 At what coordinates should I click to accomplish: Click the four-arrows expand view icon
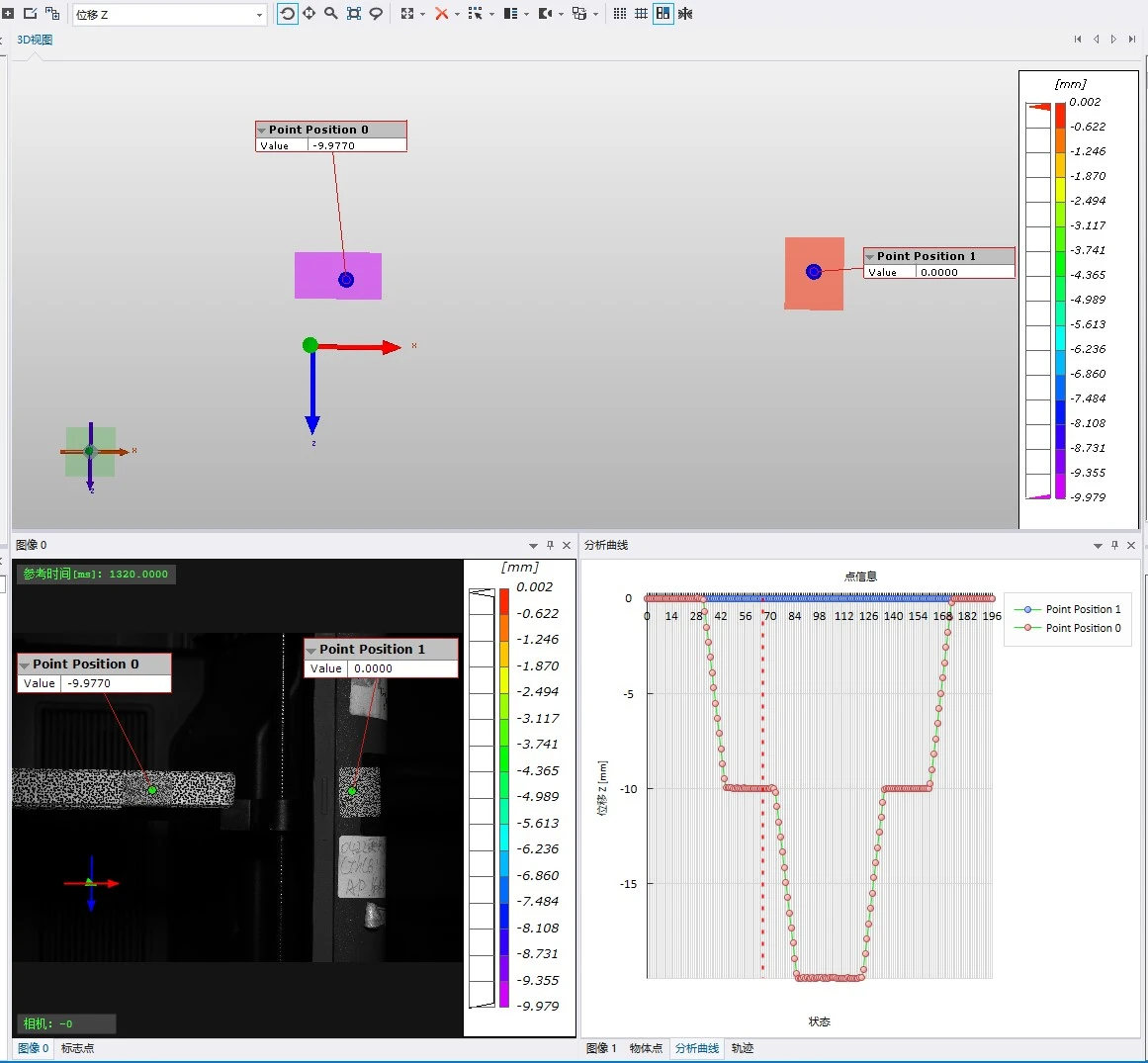[407, 13]
